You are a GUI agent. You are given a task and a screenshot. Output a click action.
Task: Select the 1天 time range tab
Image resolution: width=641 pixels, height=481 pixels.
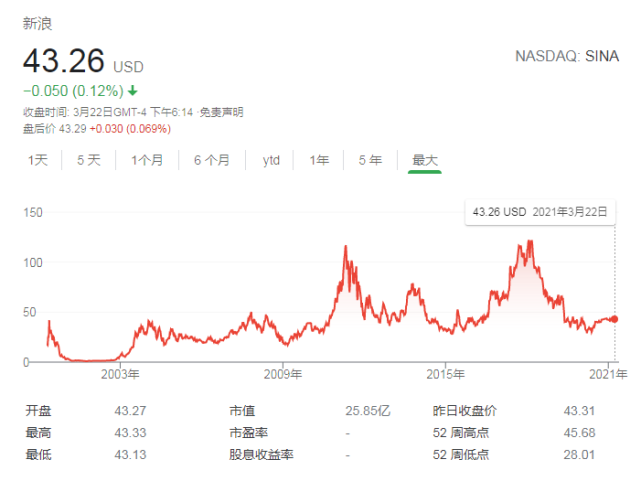38,160
